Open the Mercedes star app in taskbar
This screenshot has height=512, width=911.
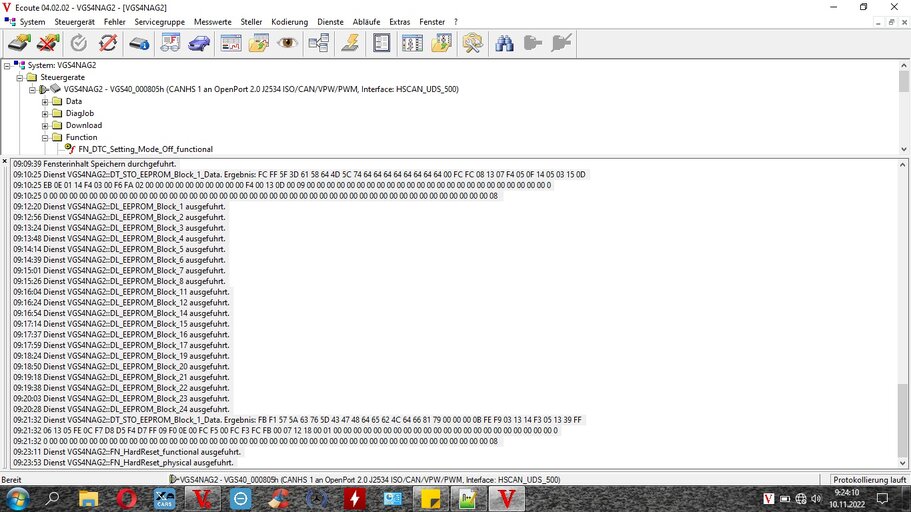[x=317, y=499]
